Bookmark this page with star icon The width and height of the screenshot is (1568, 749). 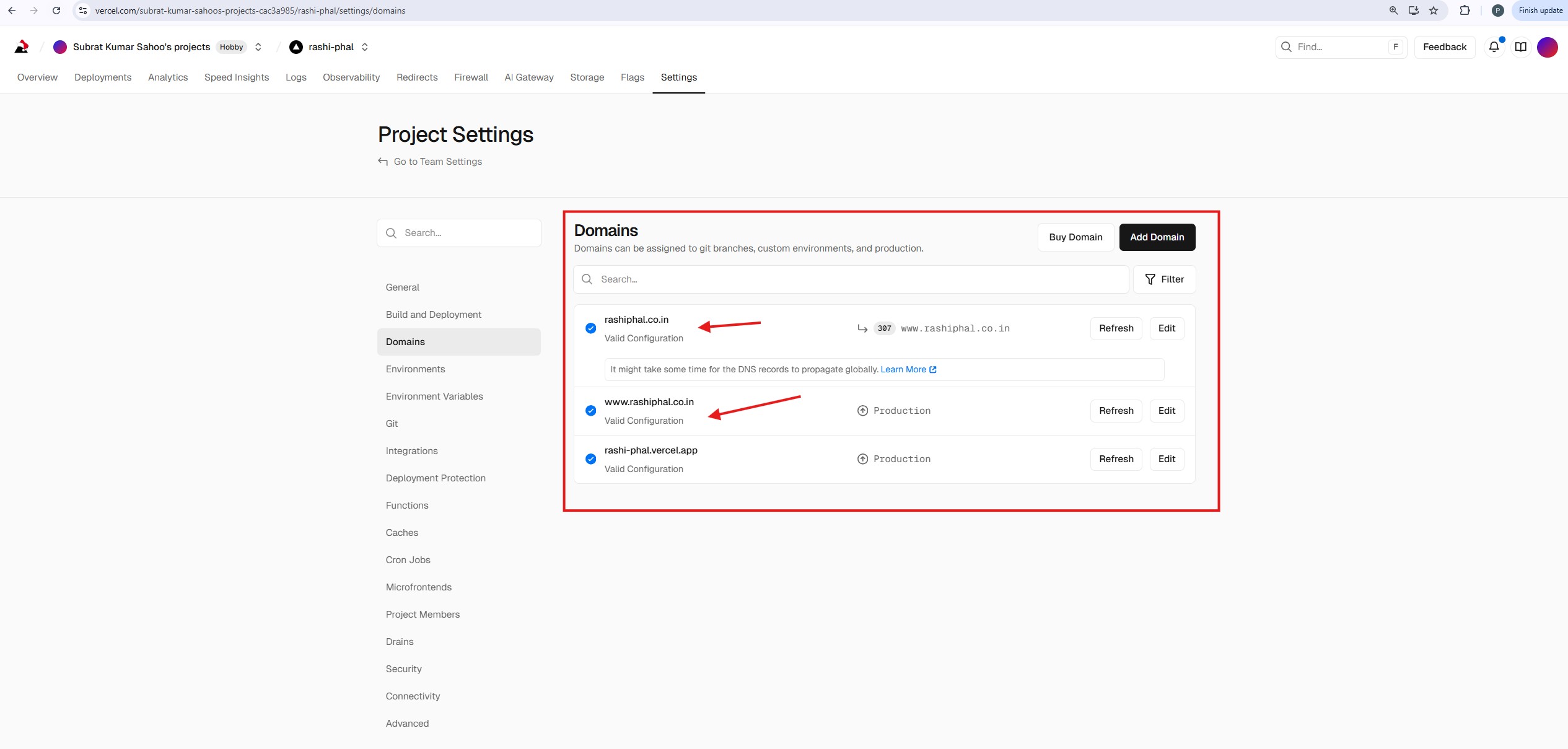pos(1434,11)
